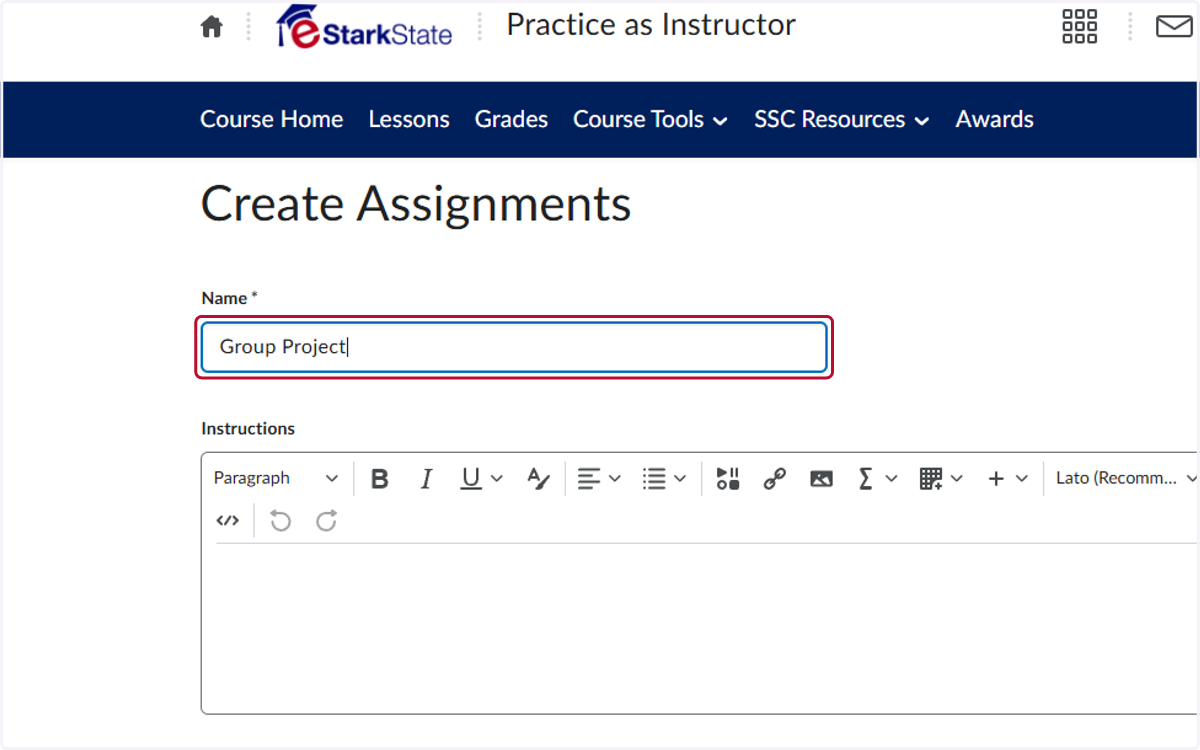Insert a table in the editor
1200x750 pixels.
pyautogui.click(x=931, y=479)
